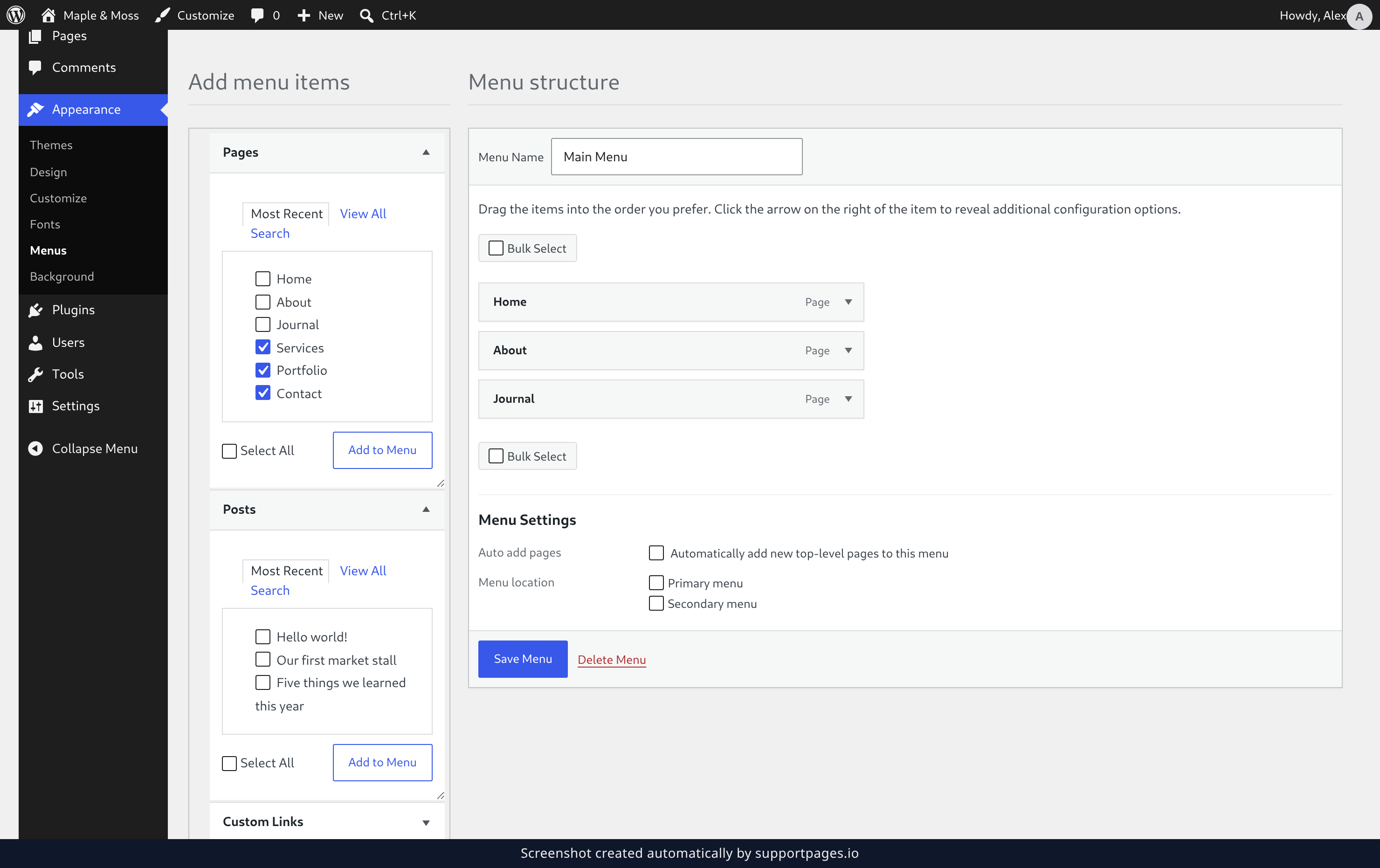Open the Plugins plug icon
Screen dimensions: 1380x868
35,310
